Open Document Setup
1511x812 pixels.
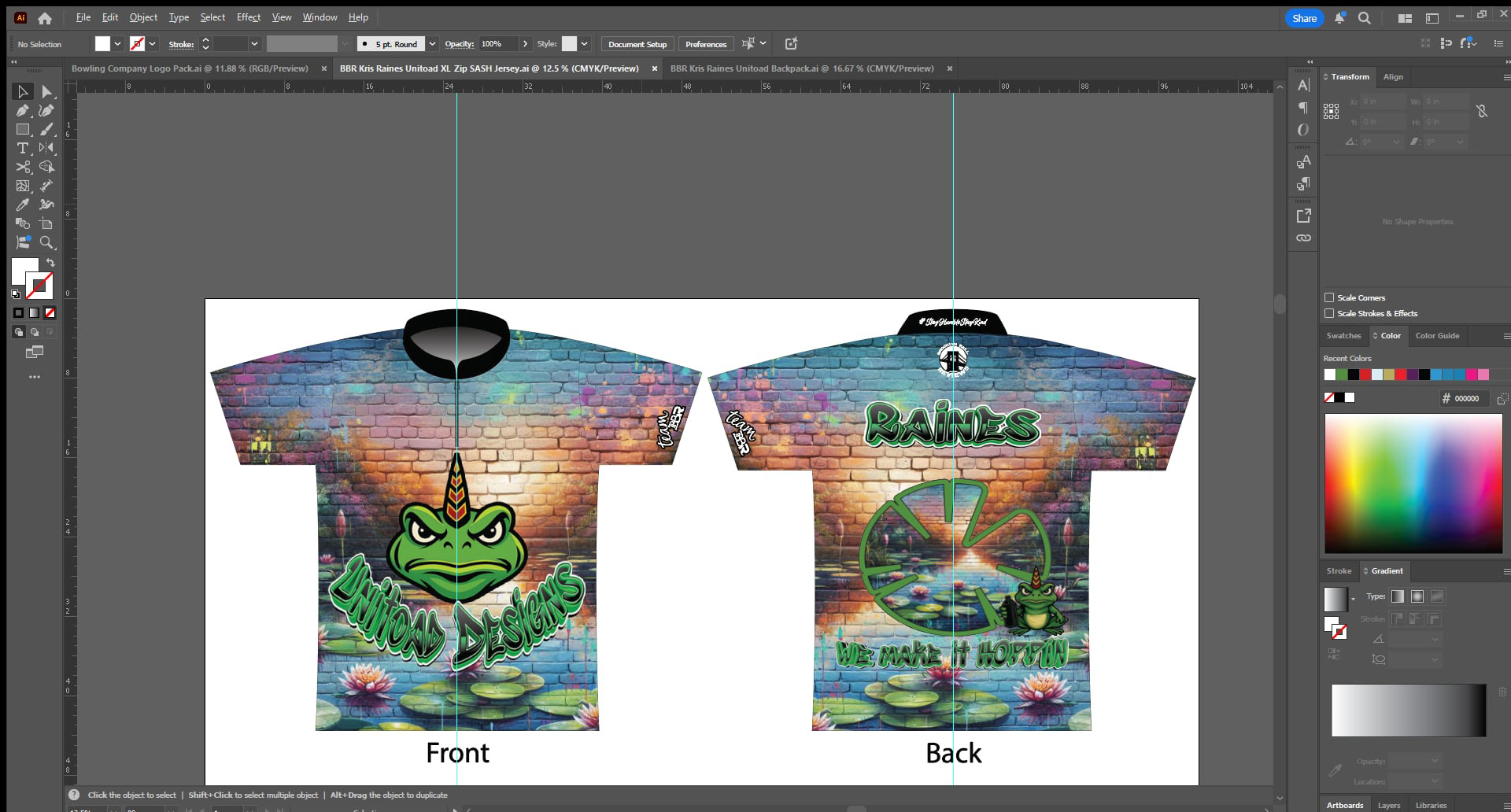[x=637, y=44]
